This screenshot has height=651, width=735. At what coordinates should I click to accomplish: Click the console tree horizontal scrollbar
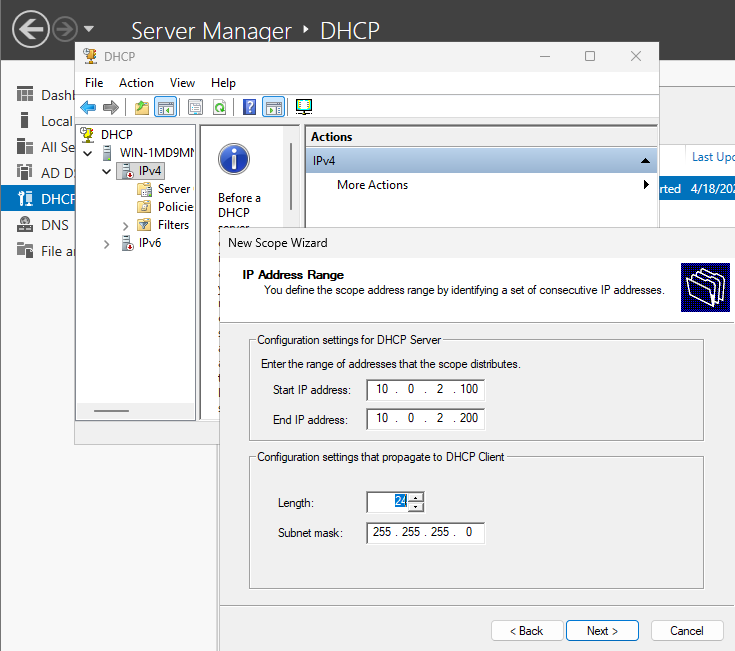point(112,411)
